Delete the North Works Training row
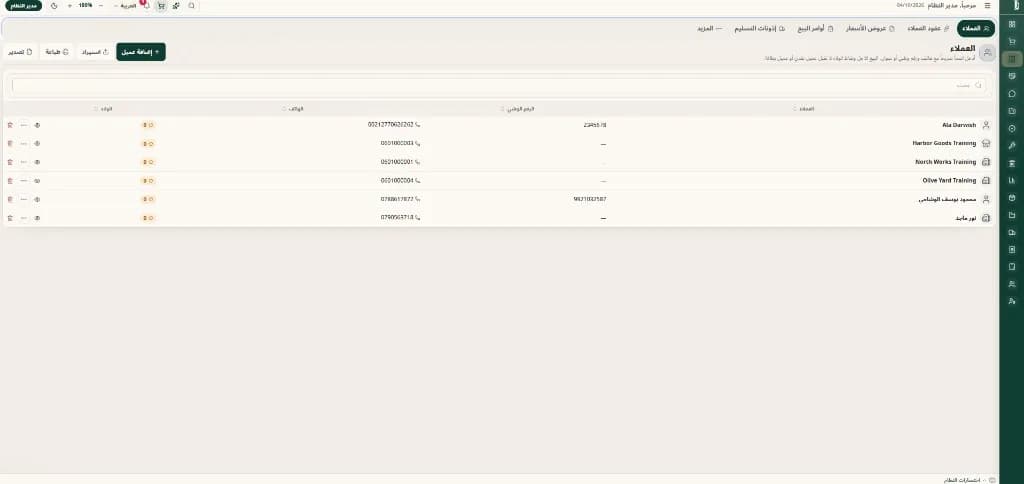Viewport: 1024px width, 484px height. (10, 162)
